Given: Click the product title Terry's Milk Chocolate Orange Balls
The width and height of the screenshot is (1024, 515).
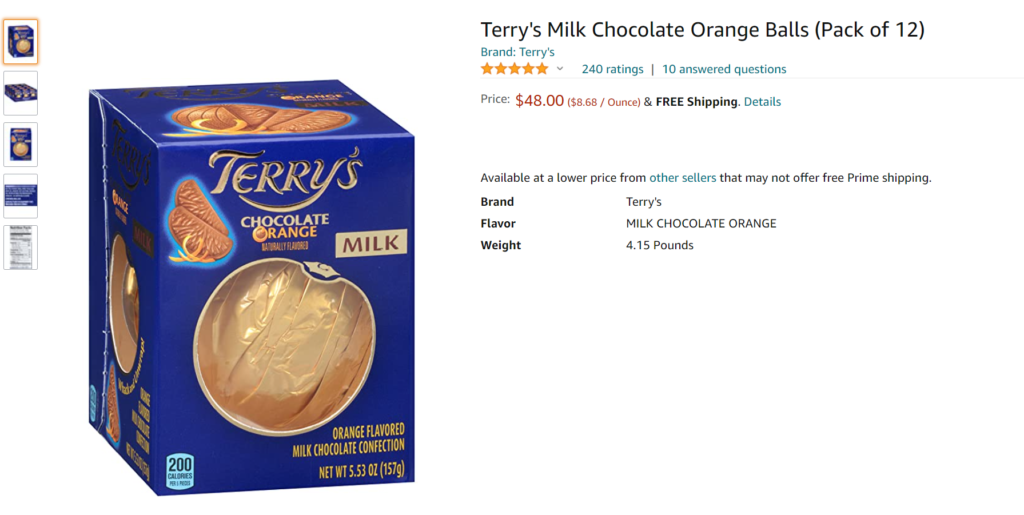Looking at the screenshot, I should [702, 29].
